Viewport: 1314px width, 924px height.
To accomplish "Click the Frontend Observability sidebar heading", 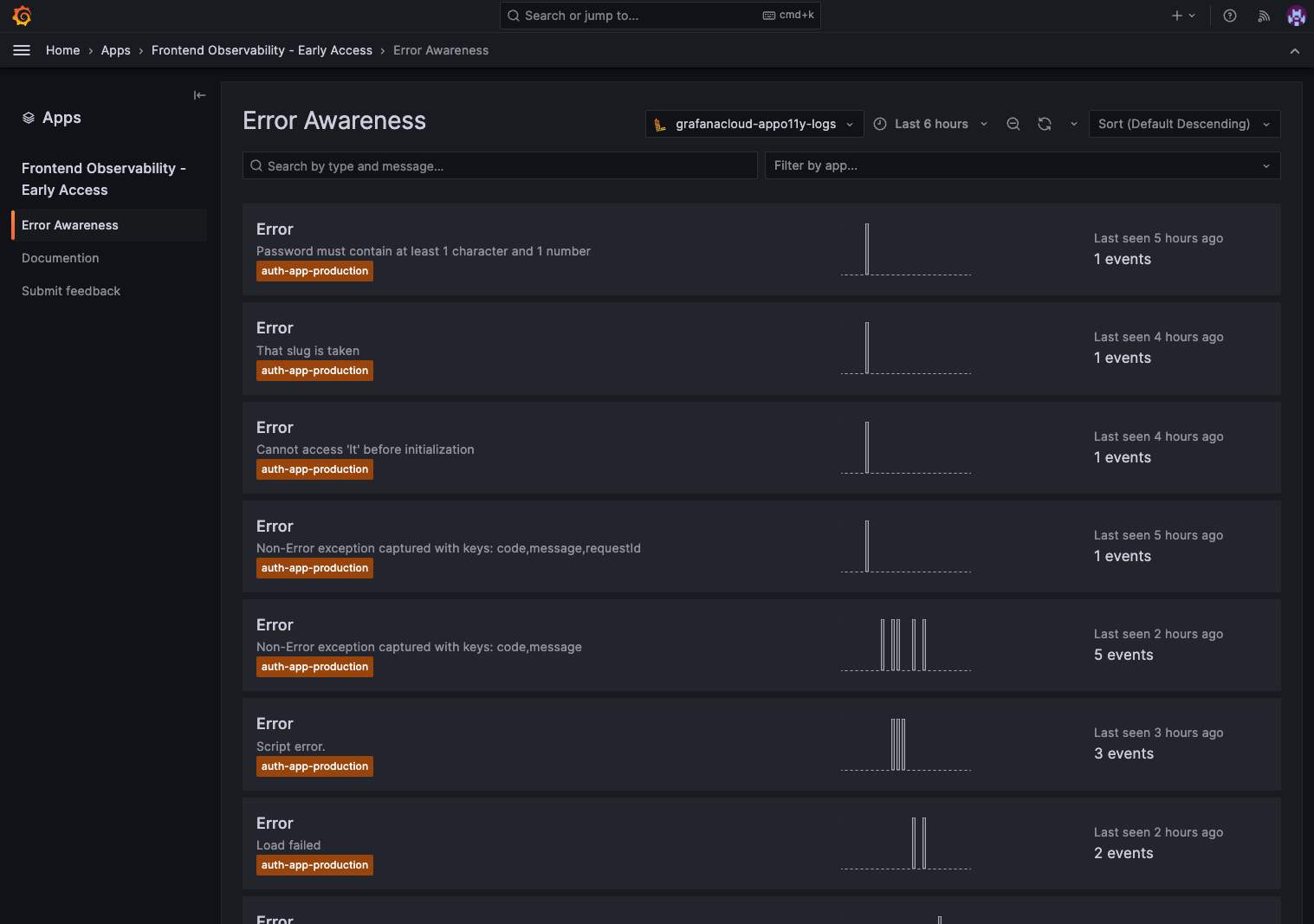I will 104,179.
